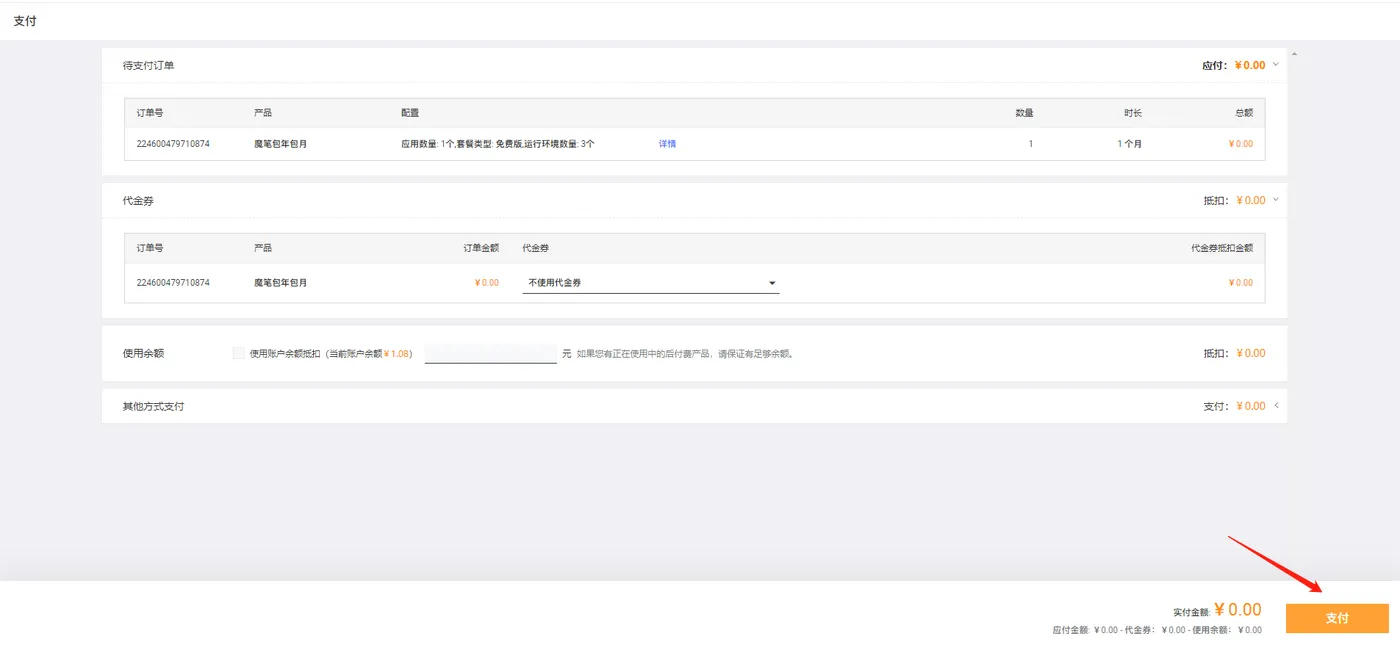Click the orange 支付 button

[1337, 618]
